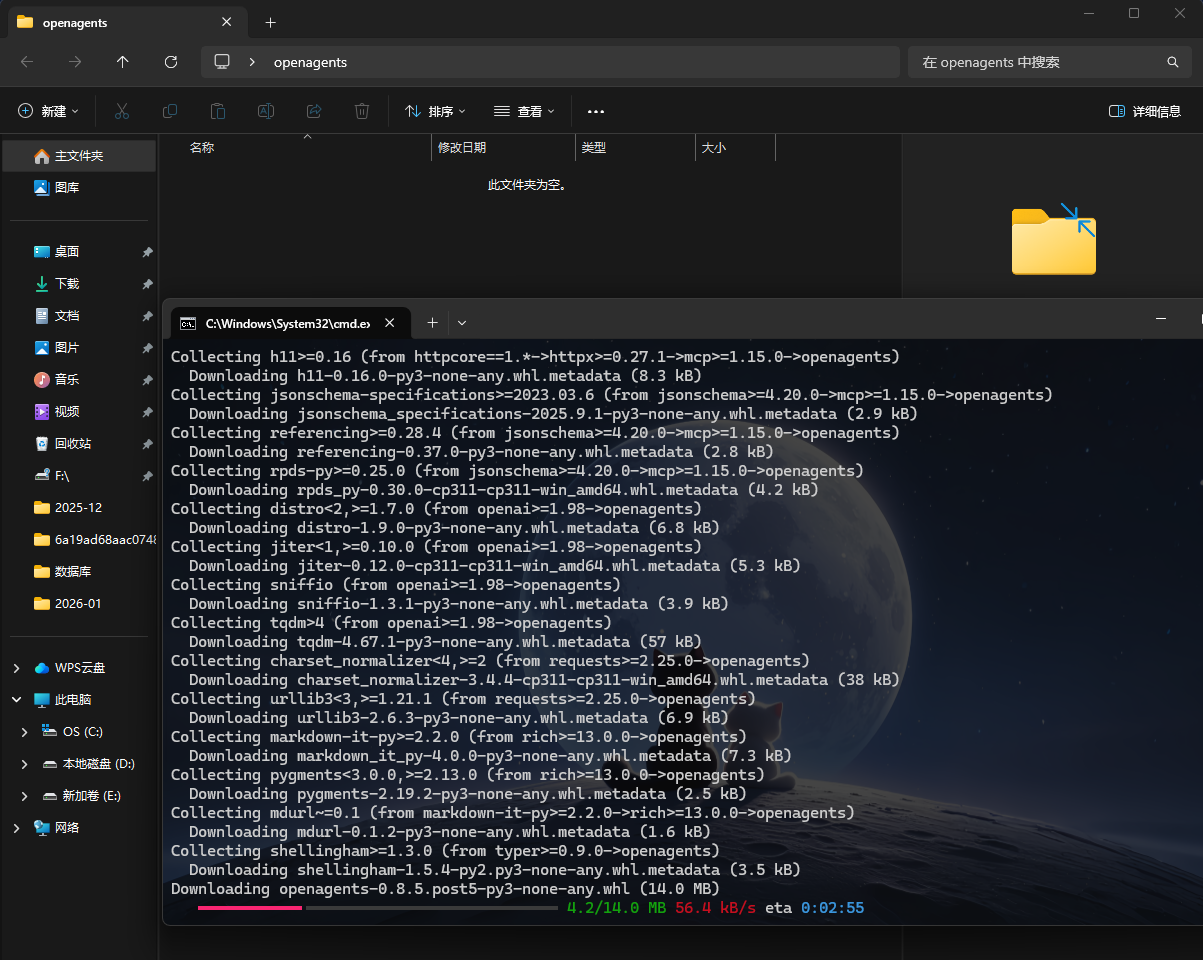Select the openagents File Explorer tab

[x=125, y=22]
